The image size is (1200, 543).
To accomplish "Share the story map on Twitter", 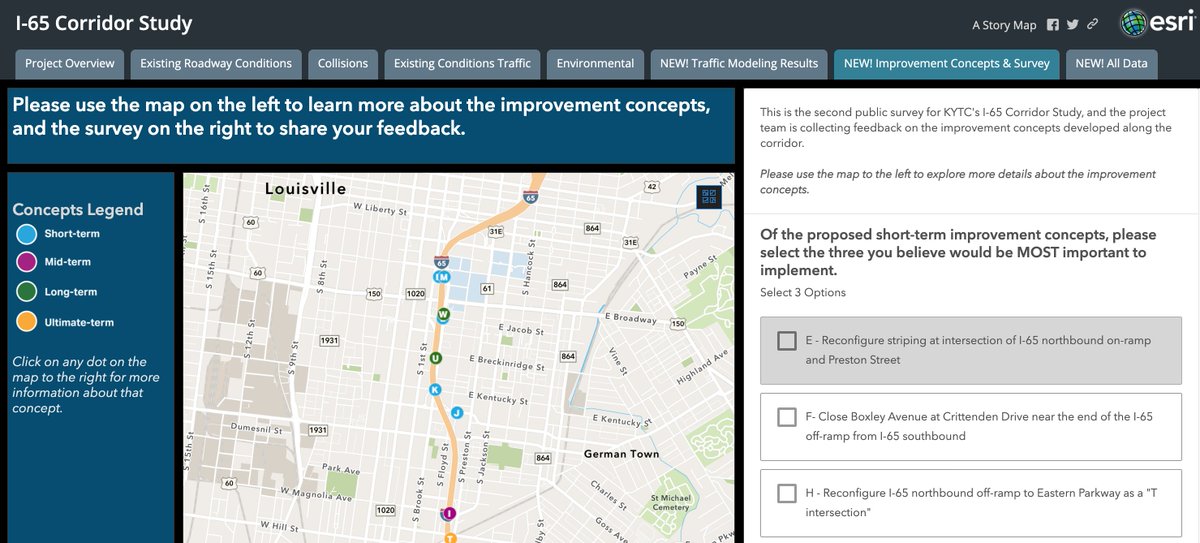I will (x=1073, y=24).
